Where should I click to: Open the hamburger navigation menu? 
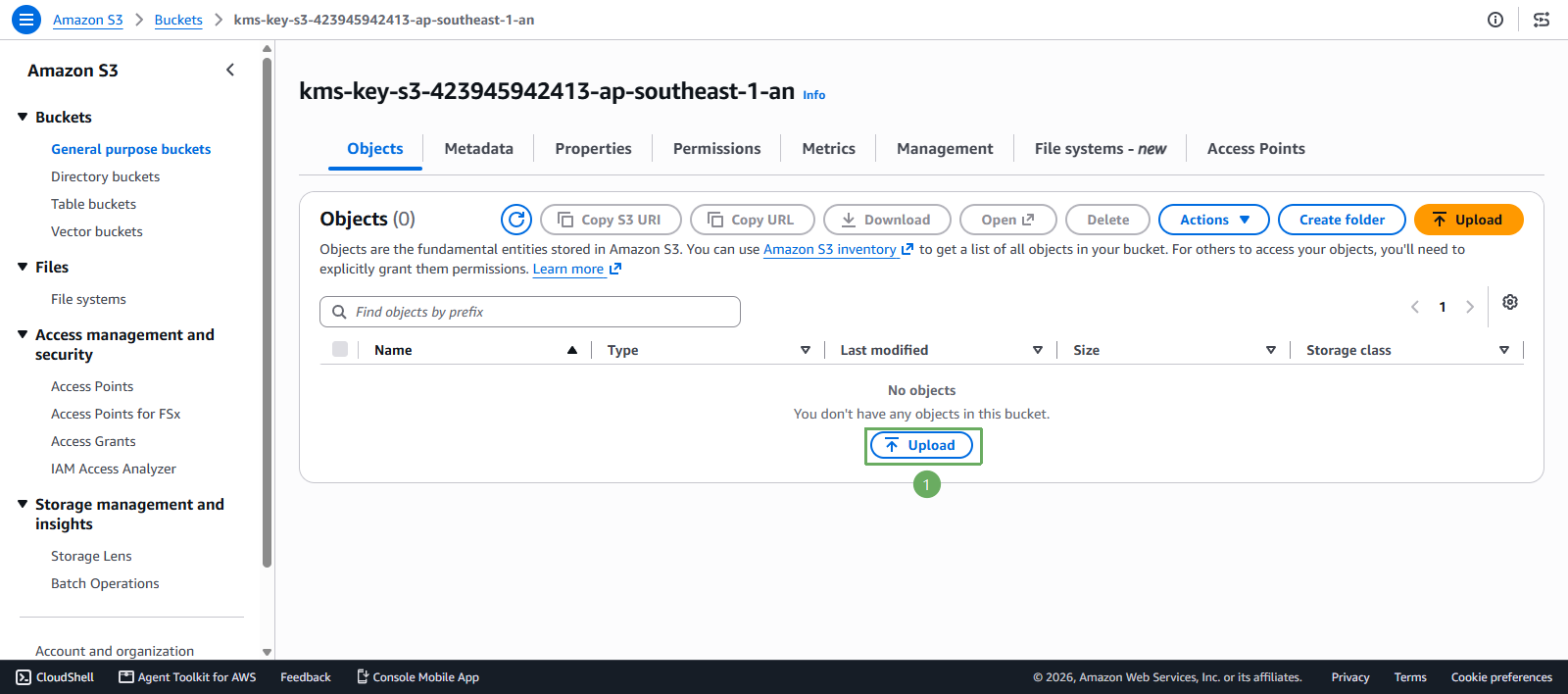click(x=26, y=19)
